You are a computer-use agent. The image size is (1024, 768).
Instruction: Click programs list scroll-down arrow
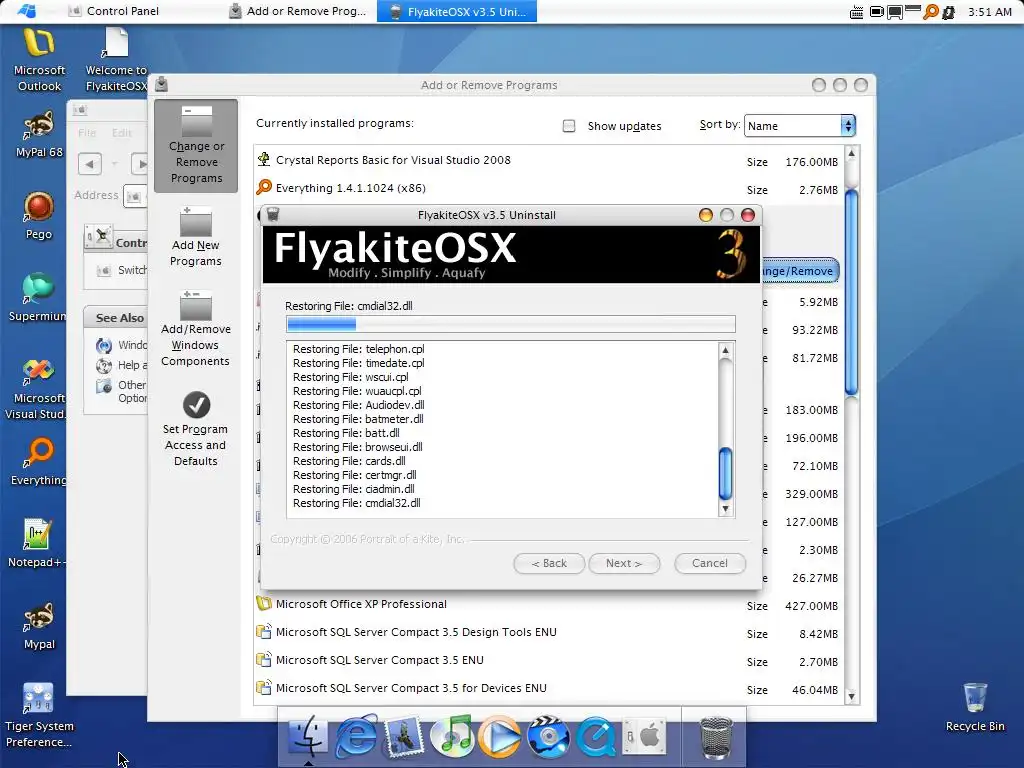[x=851, y=696]
